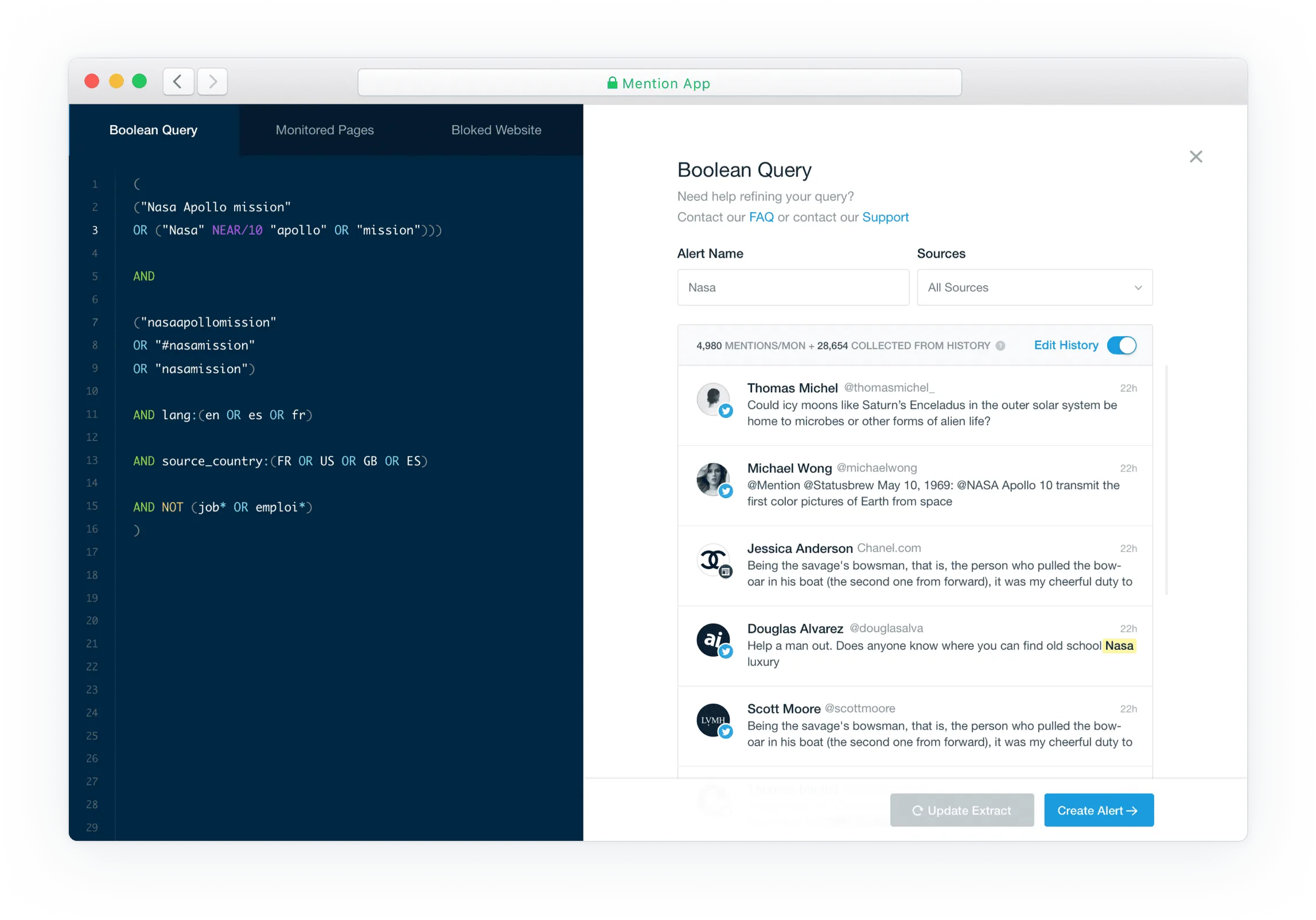The width and height of the screenshot is (1316, 920).
Task: Click the @douglasalva handle
Action: 886,629
